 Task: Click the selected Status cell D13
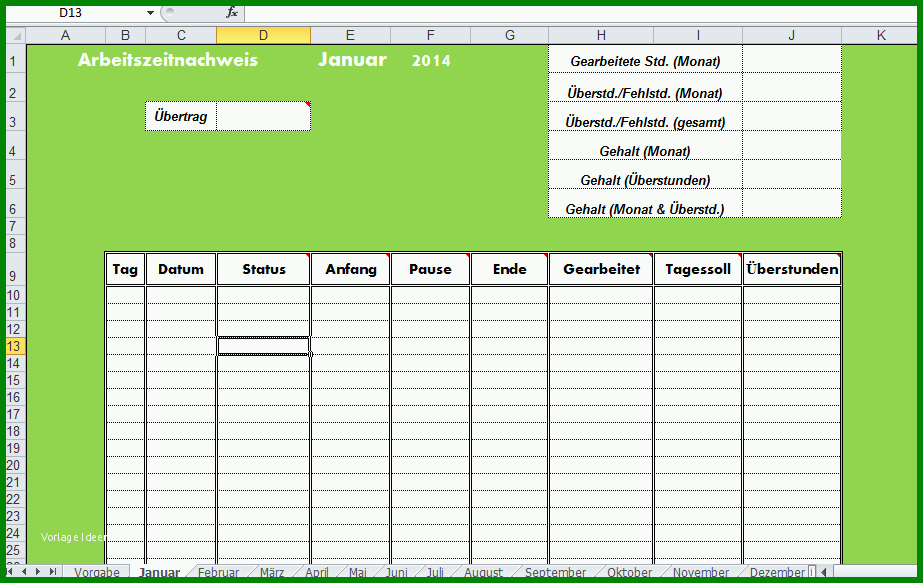point(263,346)
